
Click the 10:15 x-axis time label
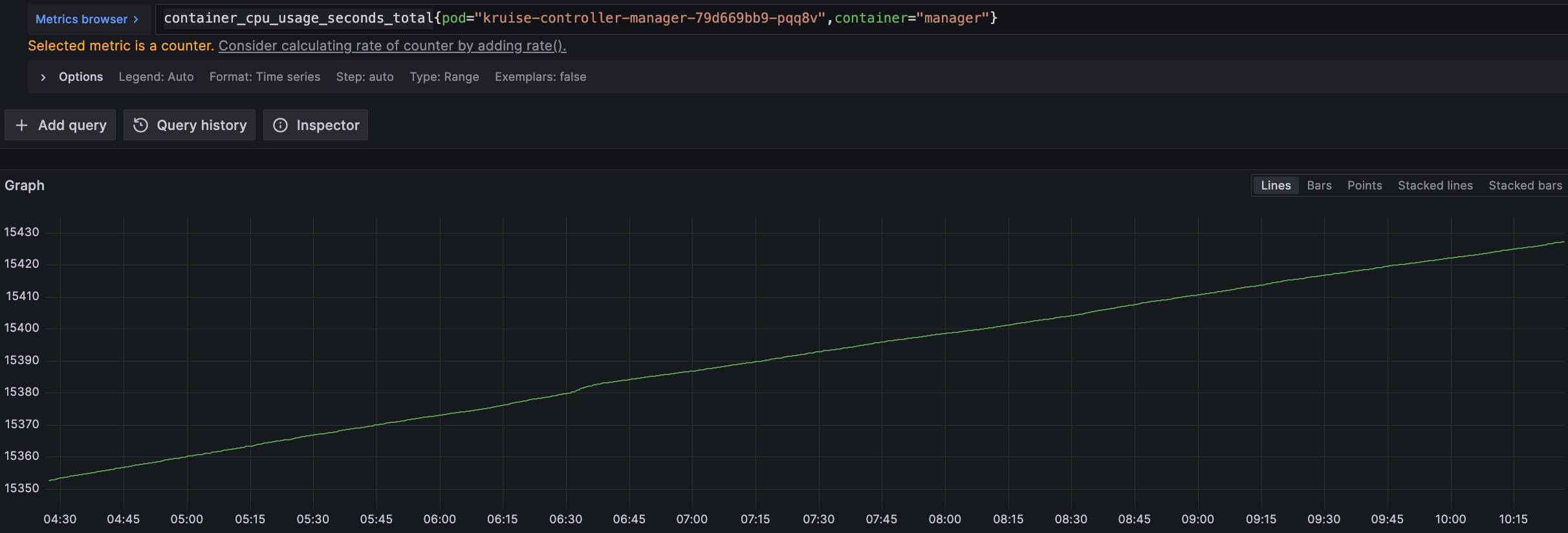(1514, 519)
